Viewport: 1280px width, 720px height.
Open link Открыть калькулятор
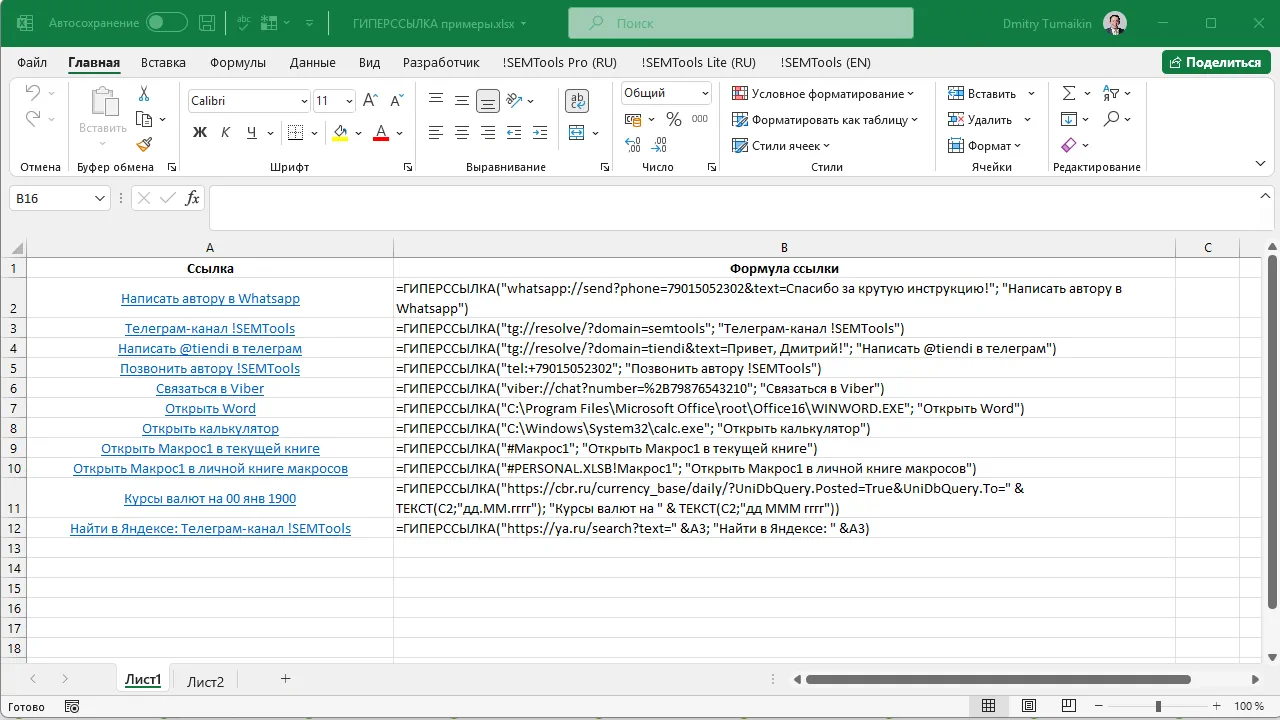click(x=210, y=428)
